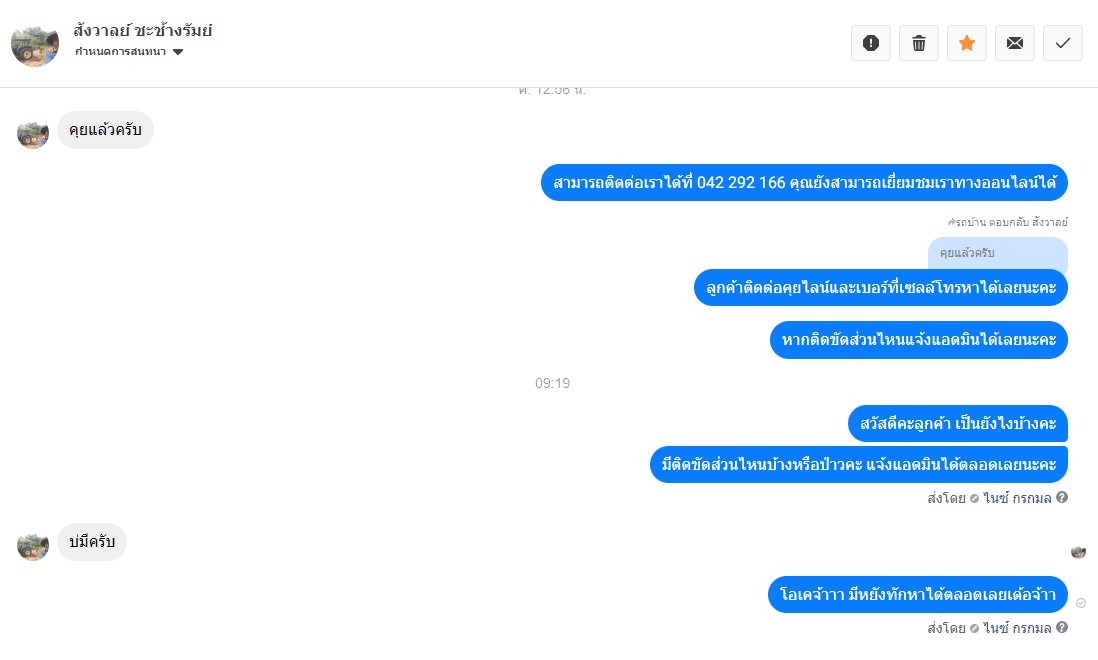Toggle the orange star follow-up icon

click(967, 43)
